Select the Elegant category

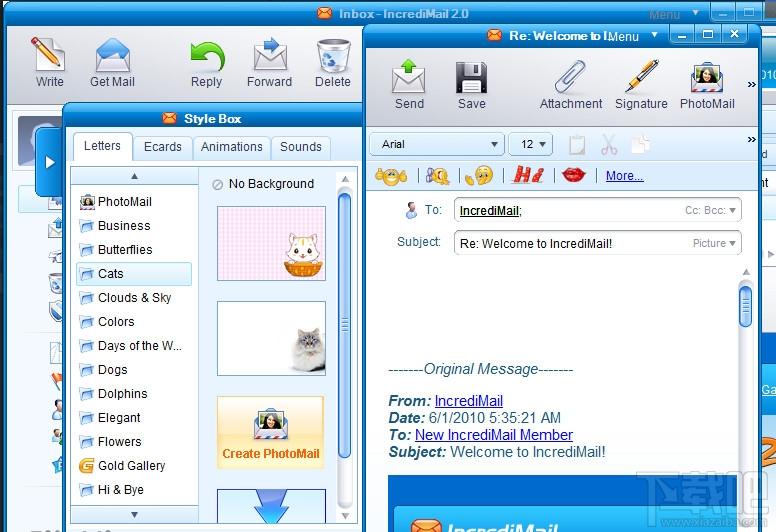[x=134, y=418]
